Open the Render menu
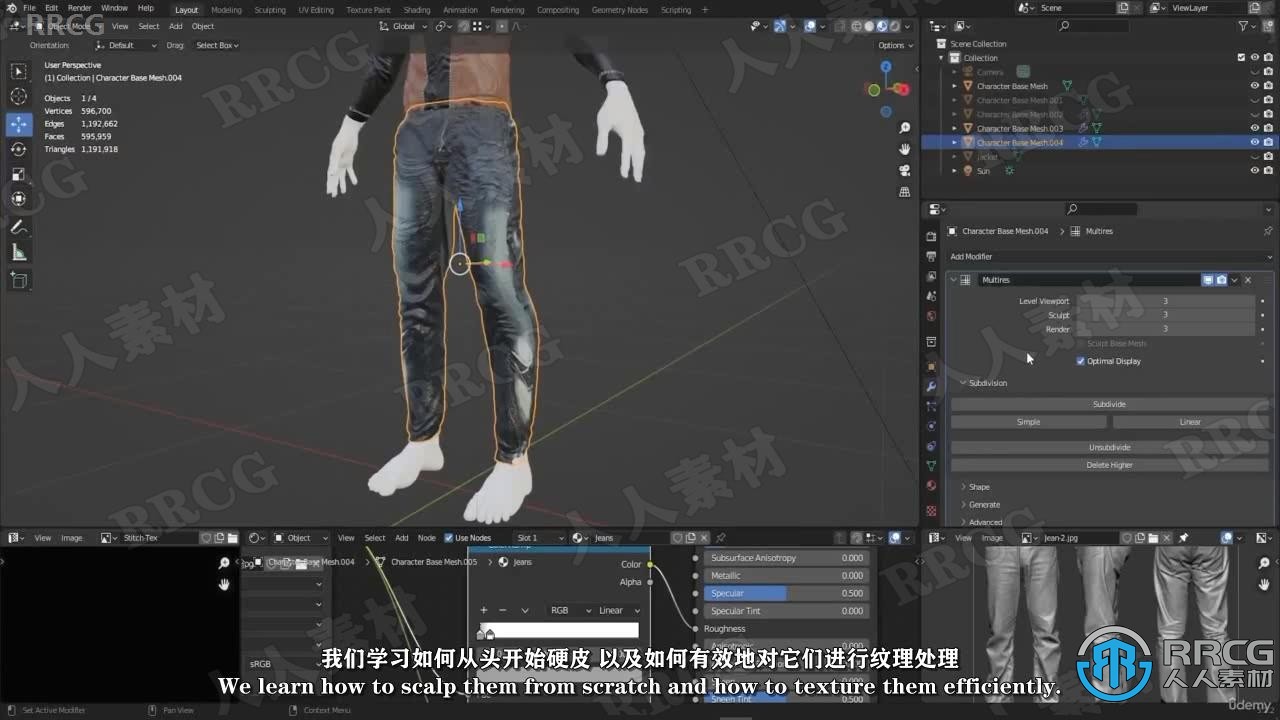This screenshot has height=720, width=1280. pyautogui.click(x=79, y=8)
